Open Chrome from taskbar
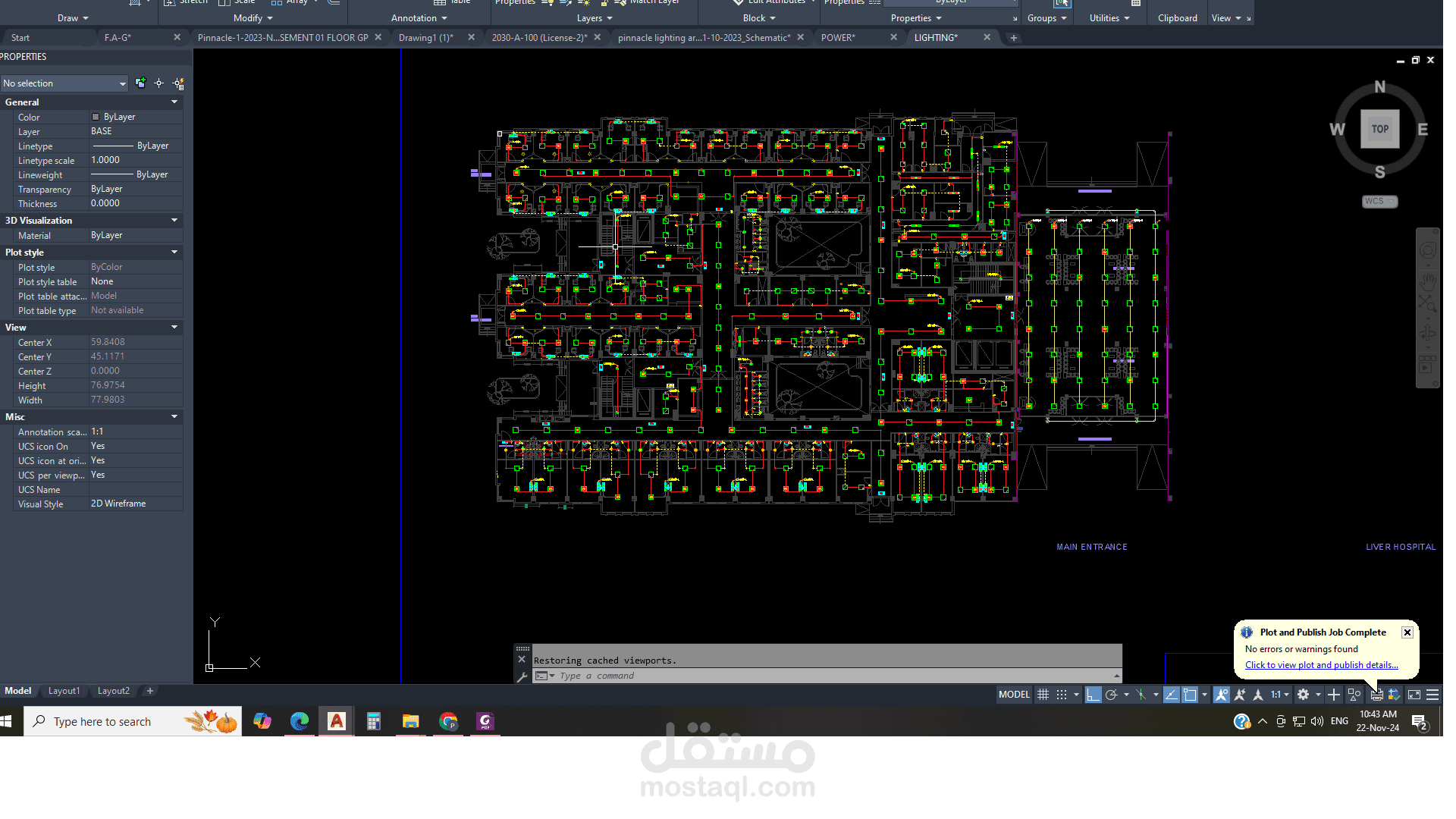Image resolution: width=1456 pixels, height=819 pixels. (x=448, y=721)
